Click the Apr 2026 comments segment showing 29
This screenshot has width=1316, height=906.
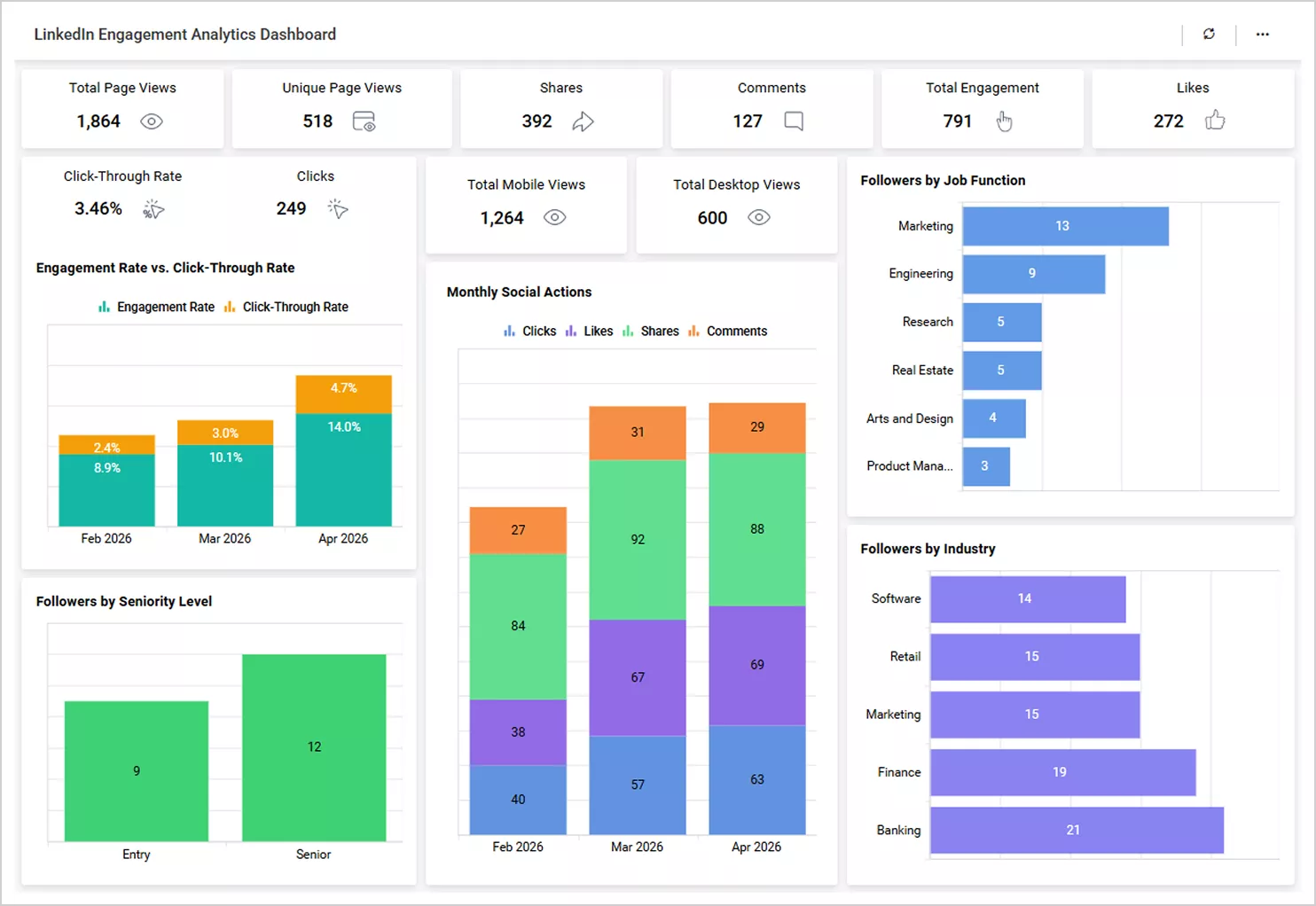(x=757, y=427)
